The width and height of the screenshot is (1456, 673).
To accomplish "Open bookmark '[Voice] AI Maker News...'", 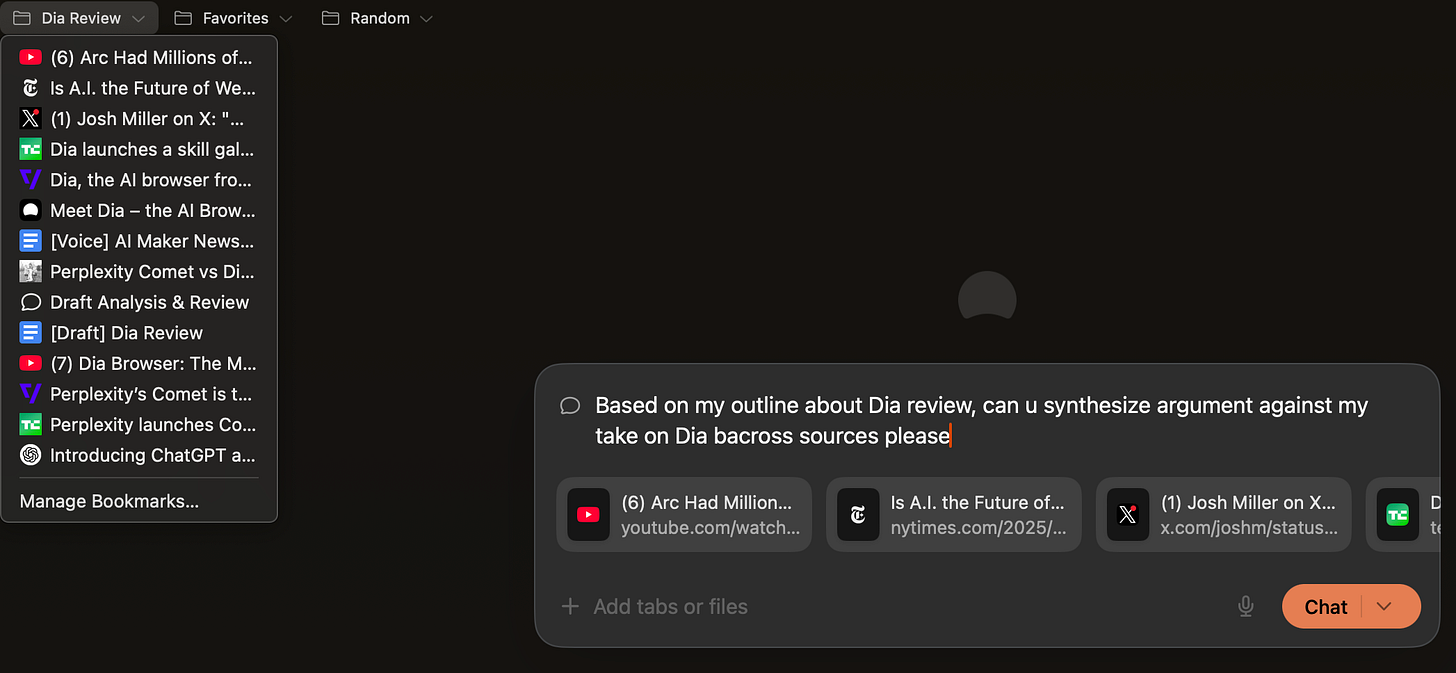I will click(x=139, y=241).
